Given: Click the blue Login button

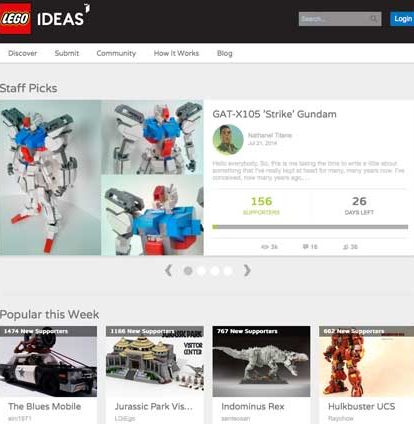Looking at the screenshot, I should (402, 19).
